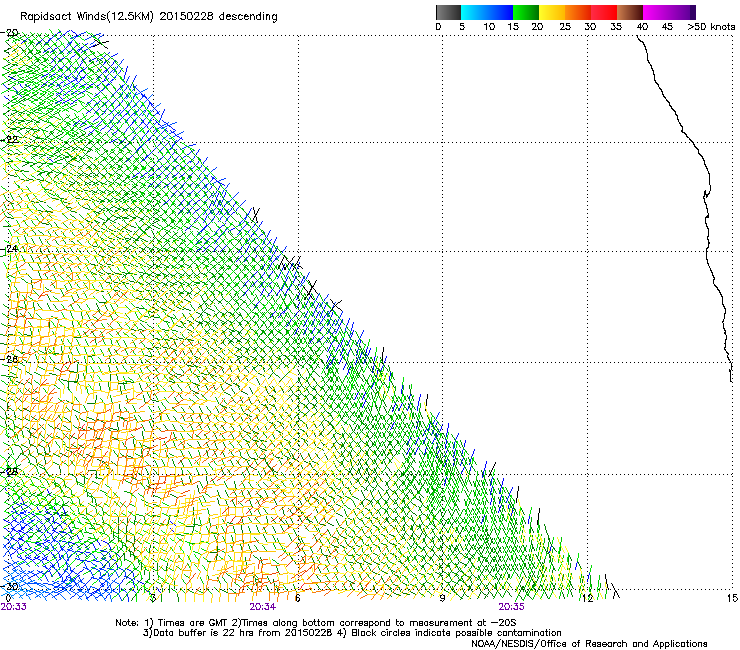Screen dimensions: 740x650
Task: Click the '25' label under the color bar
Action: click(x=564, y=27)
